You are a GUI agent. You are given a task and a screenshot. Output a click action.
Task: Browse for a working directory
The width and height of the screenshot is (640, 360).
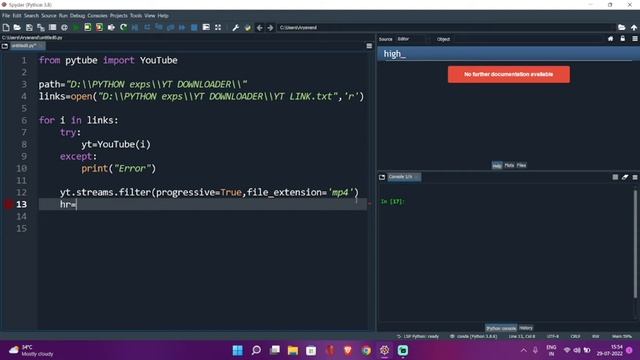point(621,27)
